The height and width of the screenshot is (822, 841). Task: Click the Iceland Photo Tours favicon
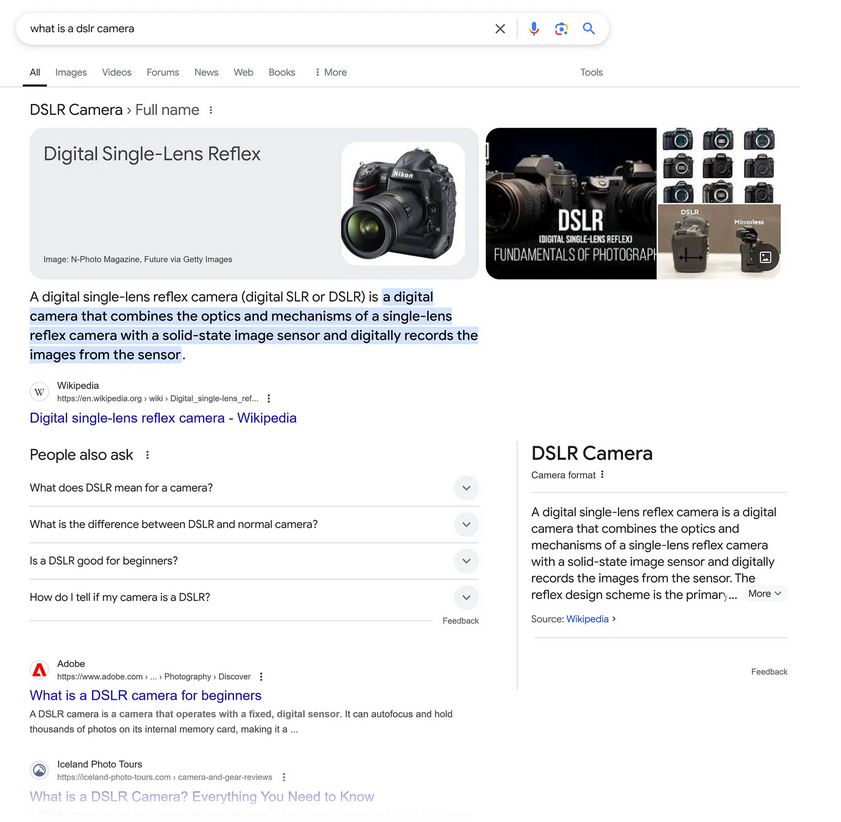(39, 771)
